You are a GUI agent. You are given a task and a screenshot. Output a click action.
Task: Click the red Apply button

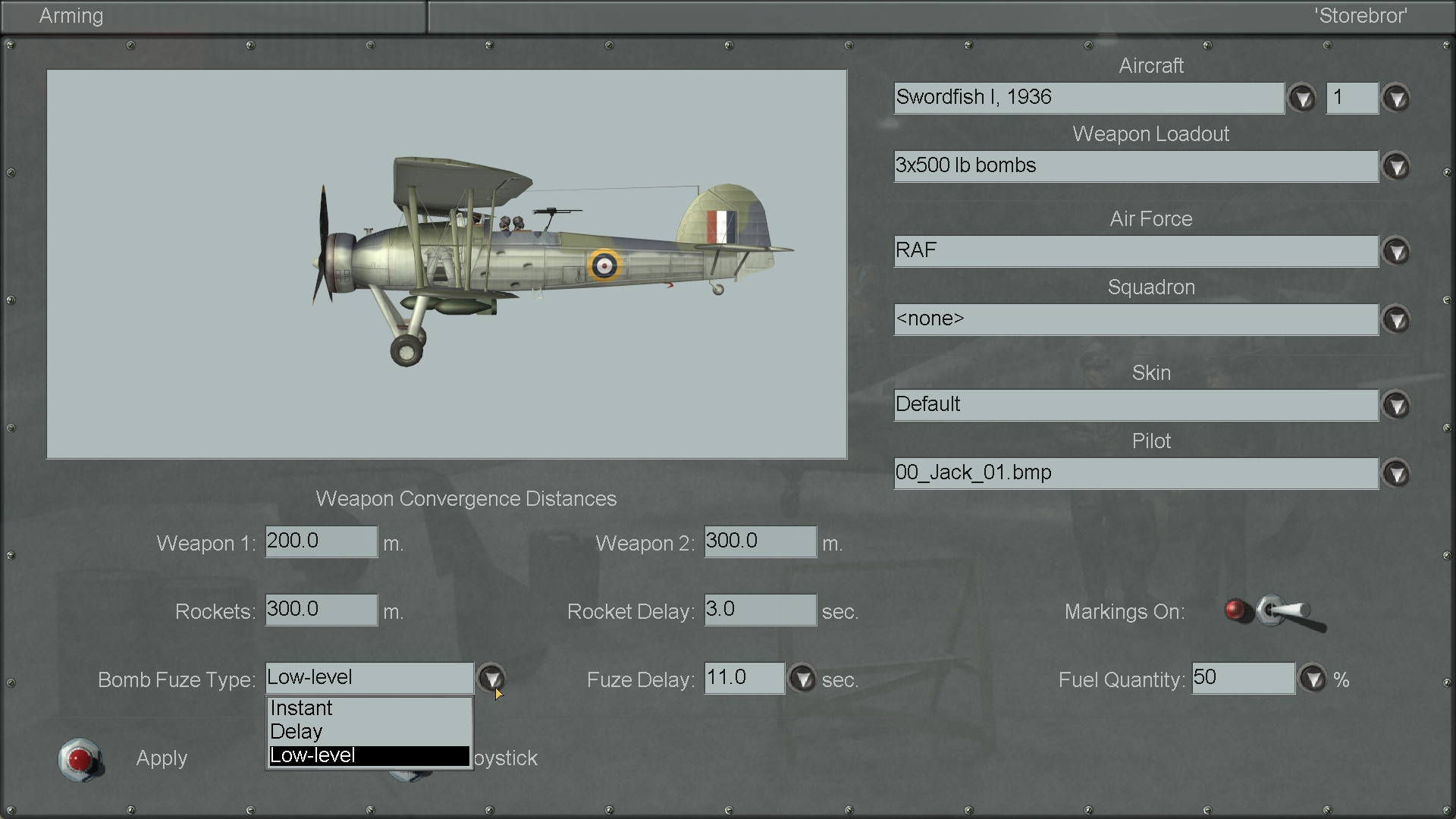pos(80,759)
